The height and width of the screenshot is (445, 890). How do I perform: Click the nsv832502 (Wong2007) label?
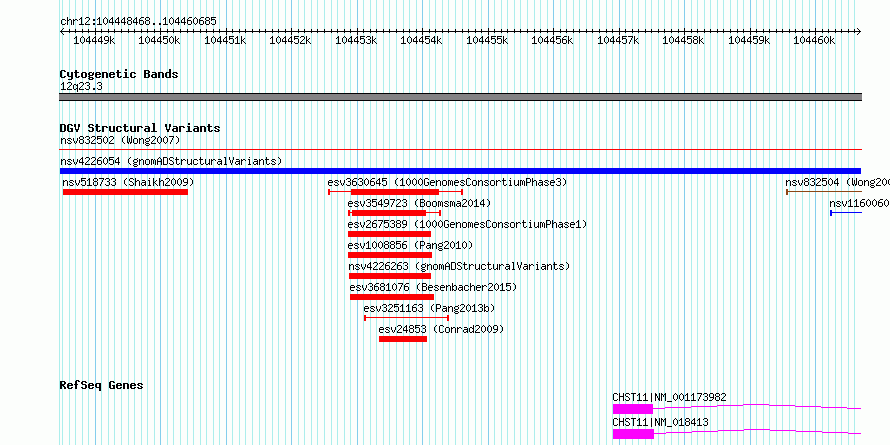[120, 140]
